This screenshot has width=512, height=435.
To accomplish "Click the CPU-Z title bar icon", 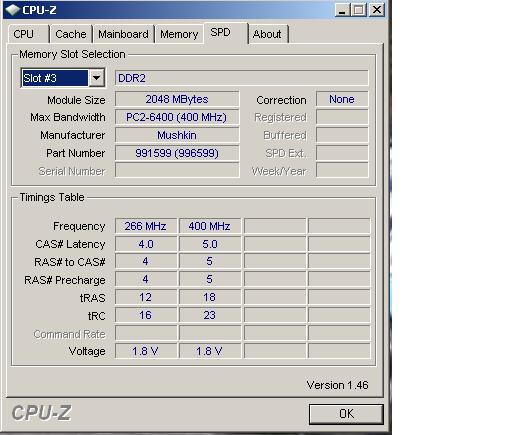I will click(13, 10).
